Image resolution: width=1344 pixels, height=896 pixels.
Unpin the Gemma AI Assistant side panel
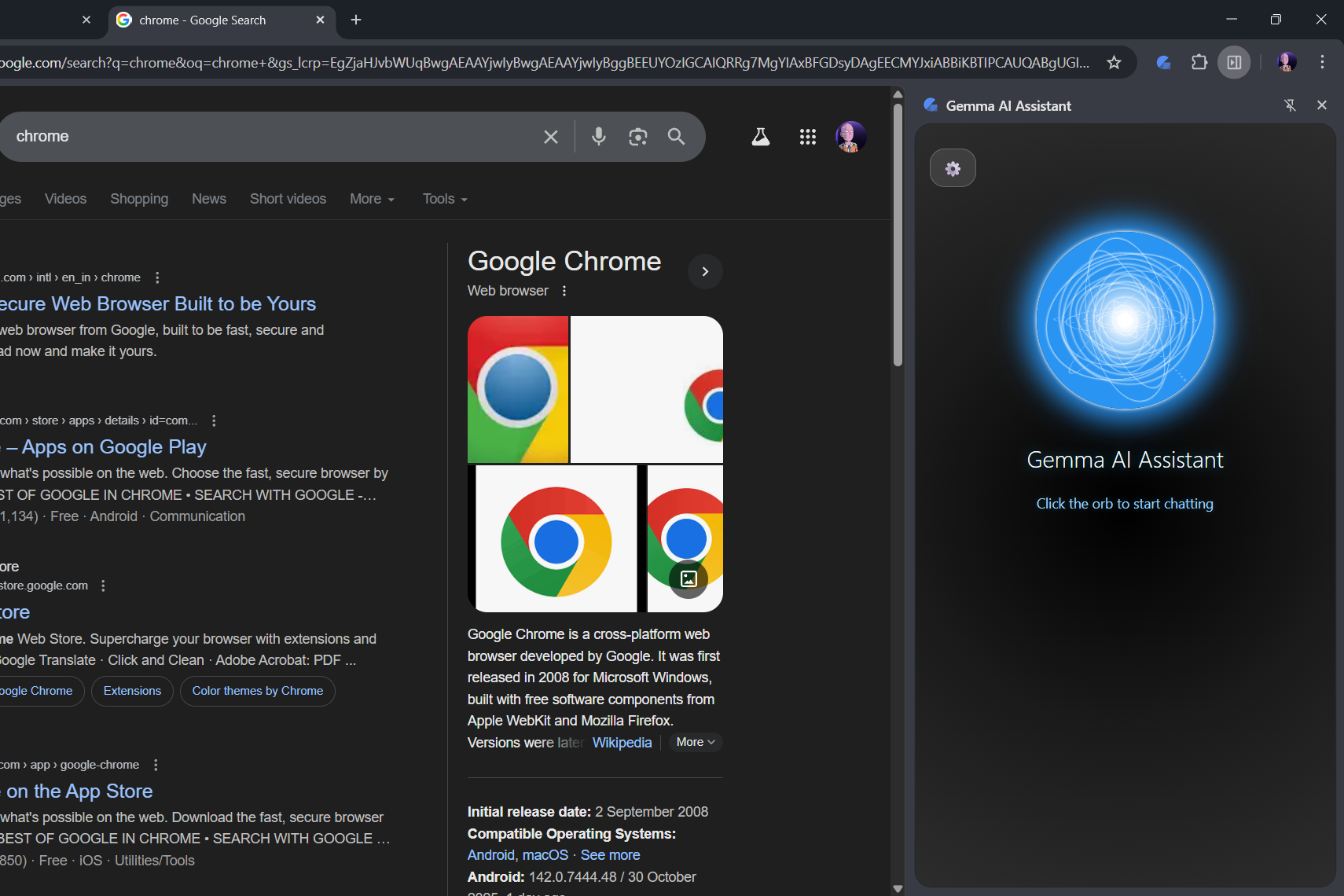coord(1290,105)
